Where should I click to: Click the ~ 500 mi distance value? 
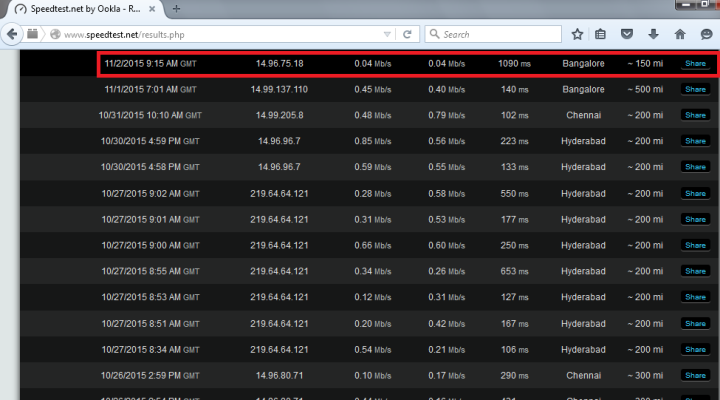(645, 89)
